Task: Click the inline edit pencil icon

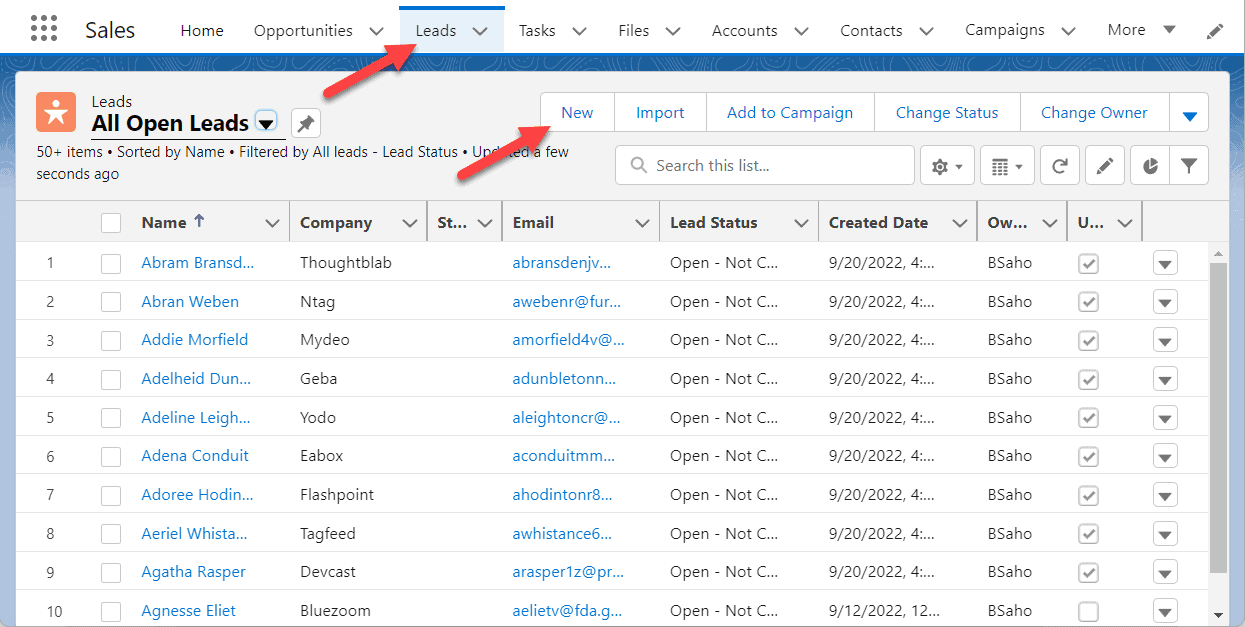Action: pos(1104,165)
